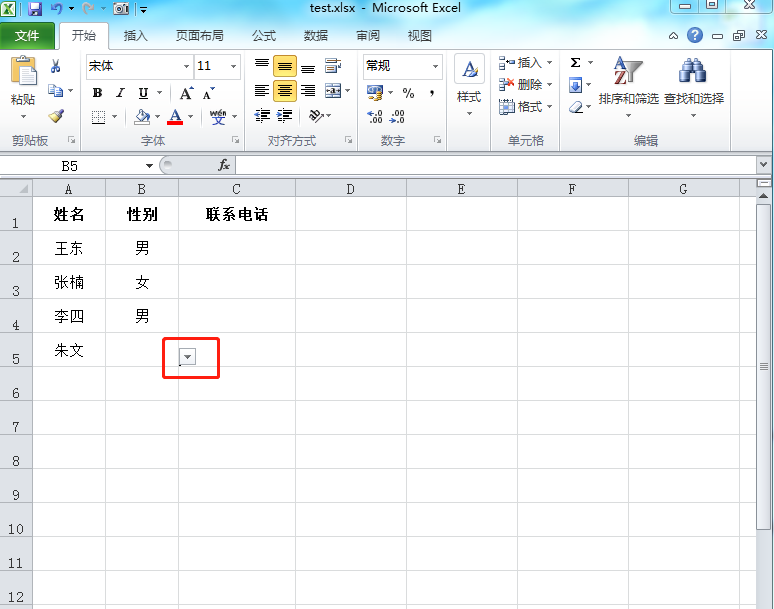Click the Wrap Text icon
The width and height of the screenshot is (774, 609).
(333, 66)
